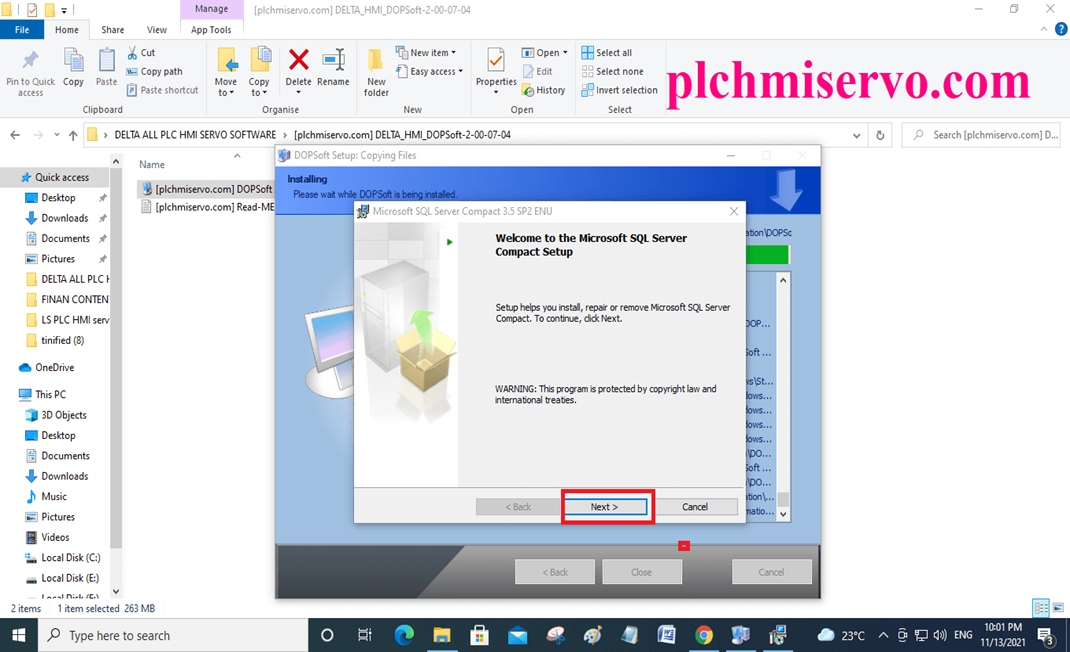Go back using the navigation back arrow
Viewport: 1070px width, 652px height.
[x=15, y=135]
